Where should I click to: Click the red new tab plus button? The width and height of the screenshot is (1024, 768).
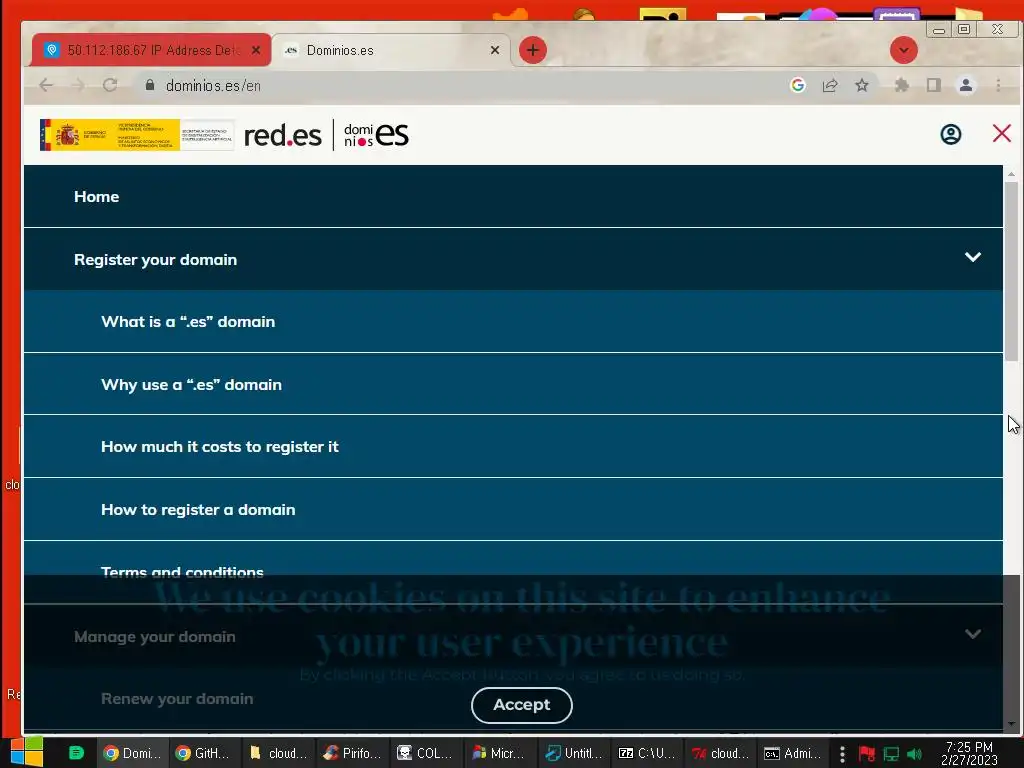pos(533,50)
